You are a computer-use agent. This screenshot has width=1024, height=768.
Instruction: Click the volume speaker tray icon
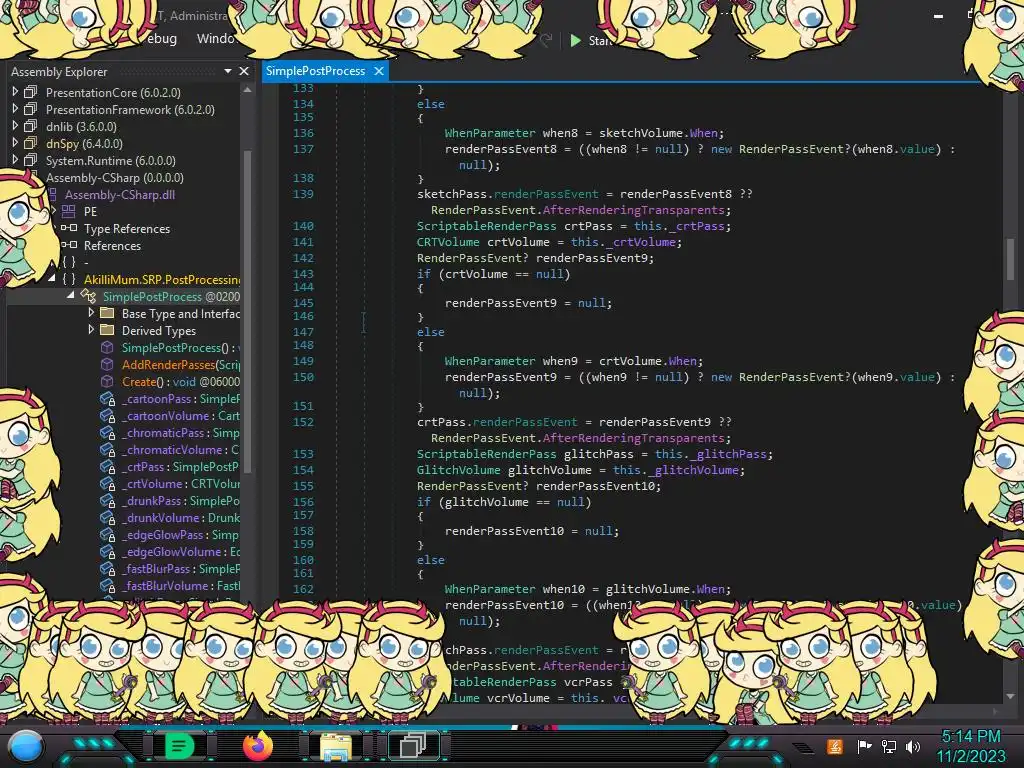(913, 746)
